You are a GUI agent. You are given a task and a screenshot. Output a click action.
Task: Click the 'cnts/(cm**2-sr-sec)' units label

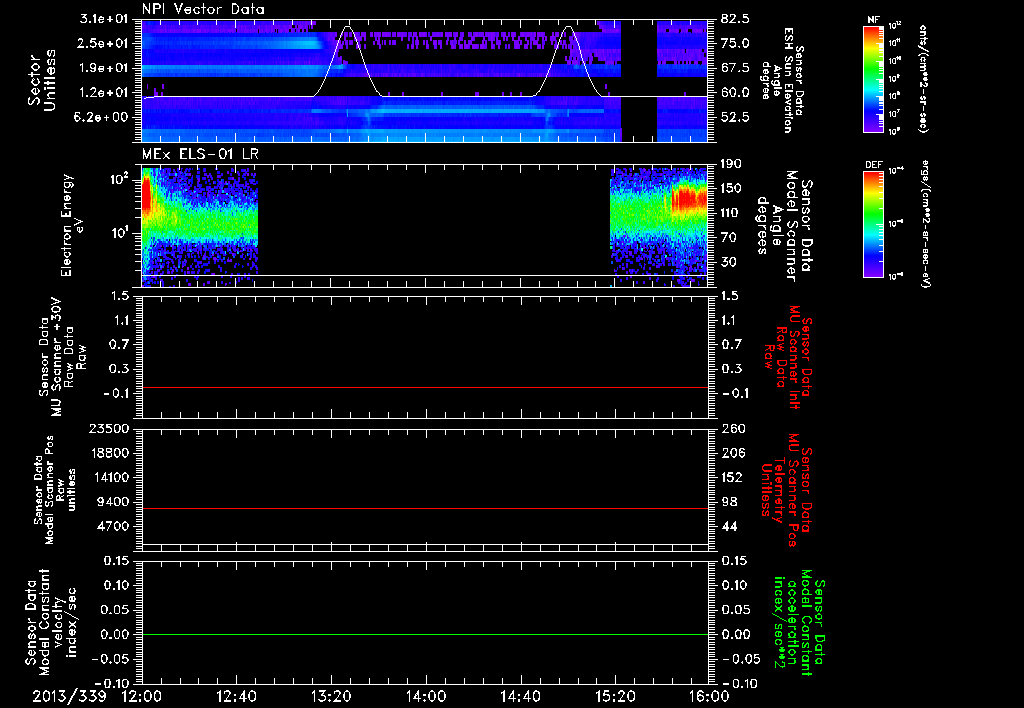[924, 79]
